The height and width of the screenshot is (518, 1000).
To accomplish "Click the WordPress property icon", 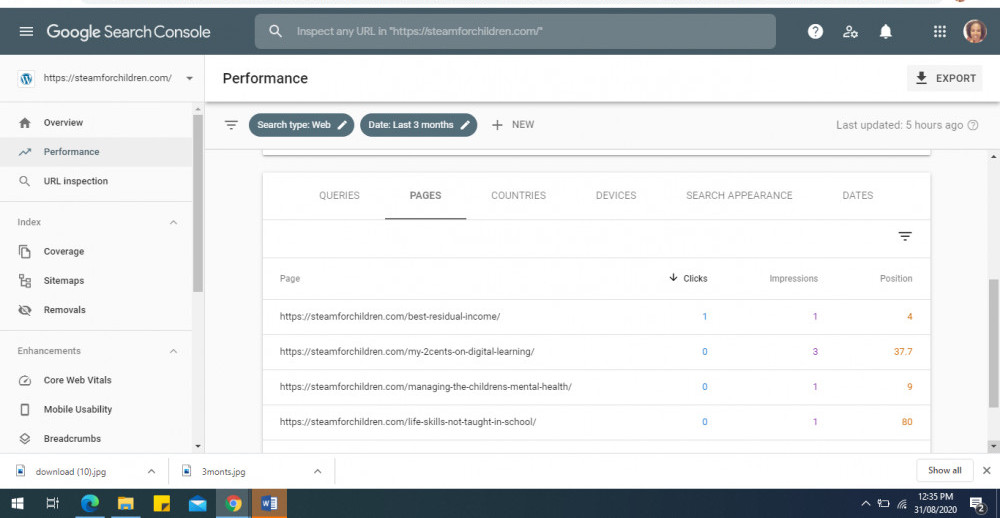I will point(26,78).
